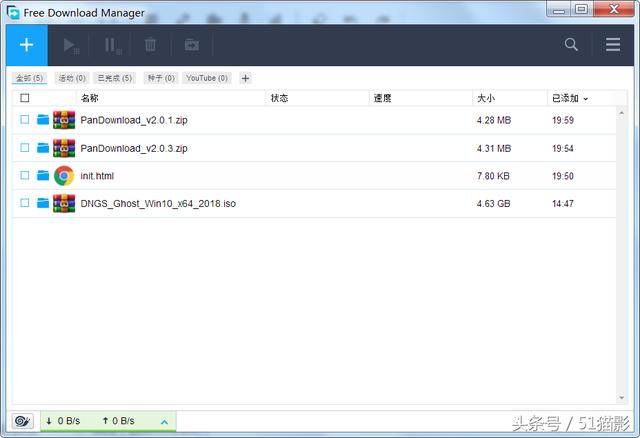This screenshot has width=640, height=438.
Task: Click the upload speed 0 B/s indicator
Action: pos(118,421)
